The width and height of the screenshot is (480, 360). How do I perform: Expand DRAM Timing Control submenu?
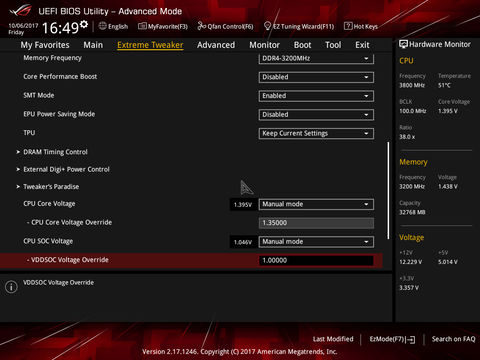tap(55, 152)
